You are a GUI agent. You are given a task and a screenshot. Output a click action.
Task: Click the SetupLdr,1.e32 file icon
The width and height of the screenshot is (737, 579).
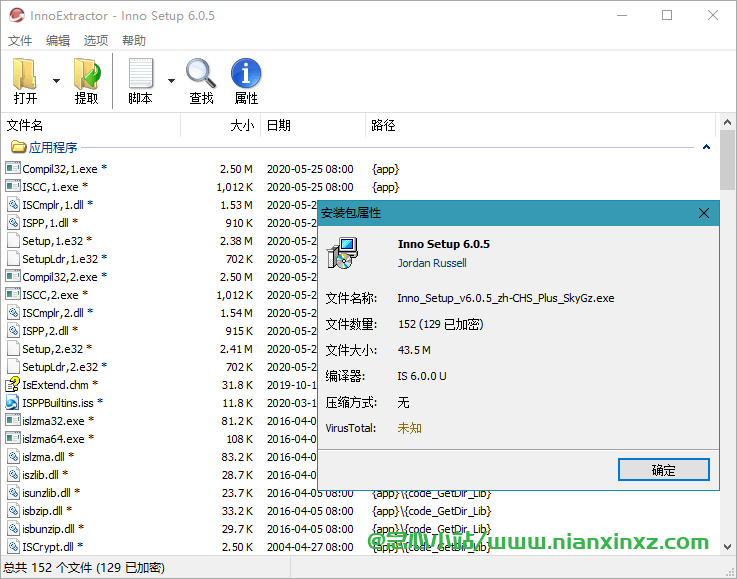[13, 258]
